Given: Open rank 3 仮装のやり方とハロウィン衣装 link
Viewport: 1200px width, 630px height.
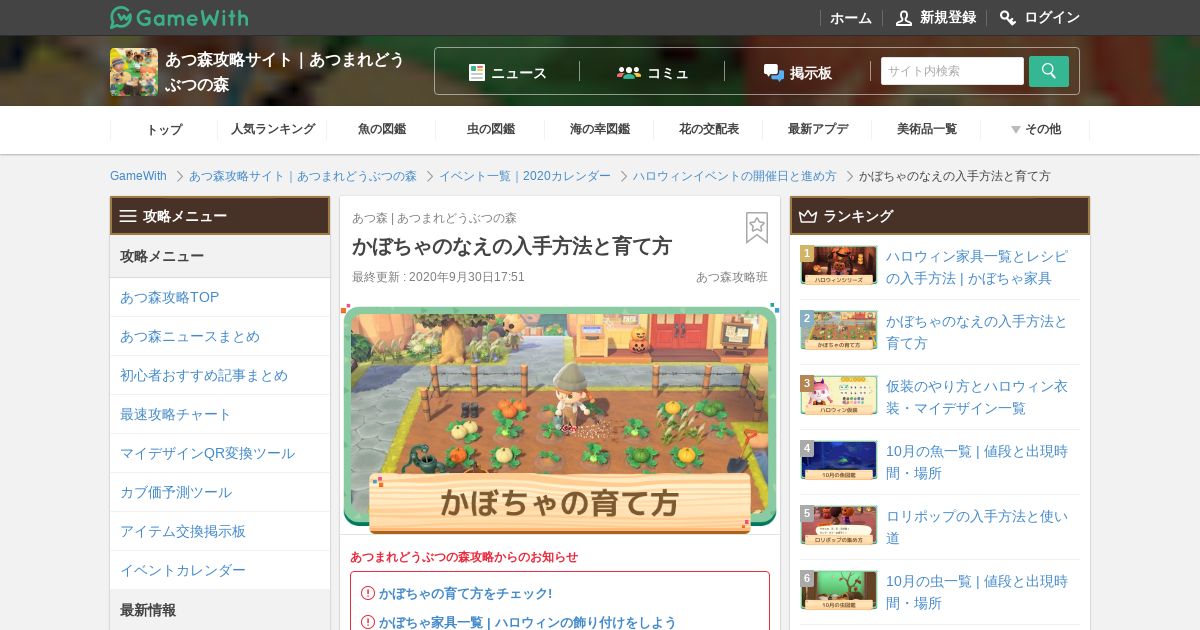Looking at the screenshot, I should 977,397.
